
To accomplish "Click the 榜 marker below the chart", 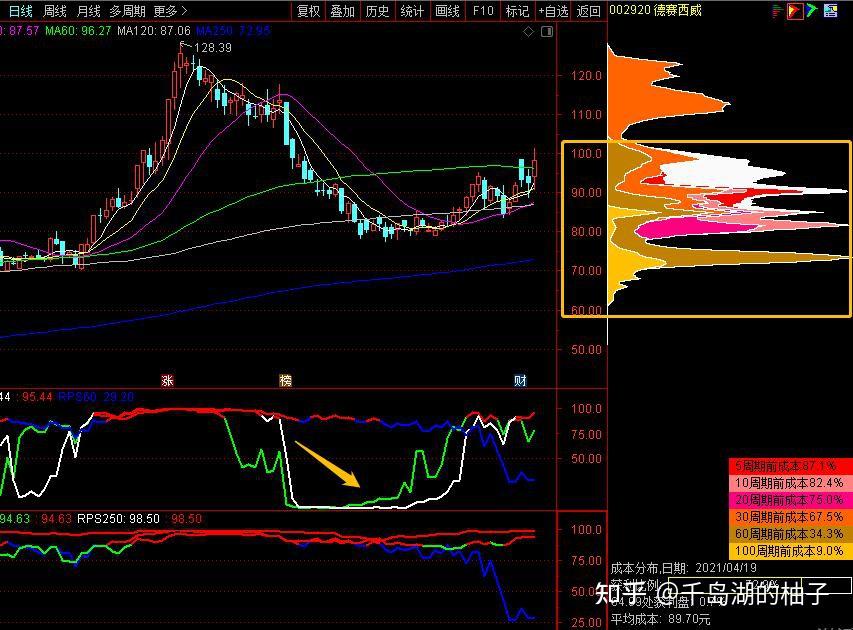I will [285, 380].
